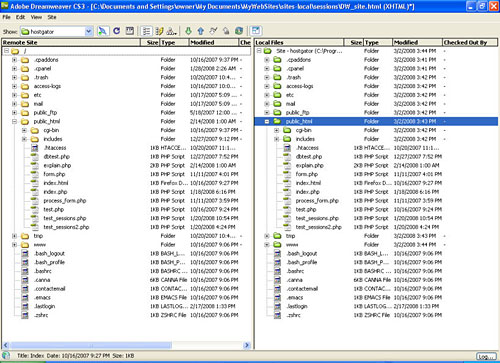Select local test_sessions2.php file
Viewport: 500px width, 363px height.
pos(318,227)
